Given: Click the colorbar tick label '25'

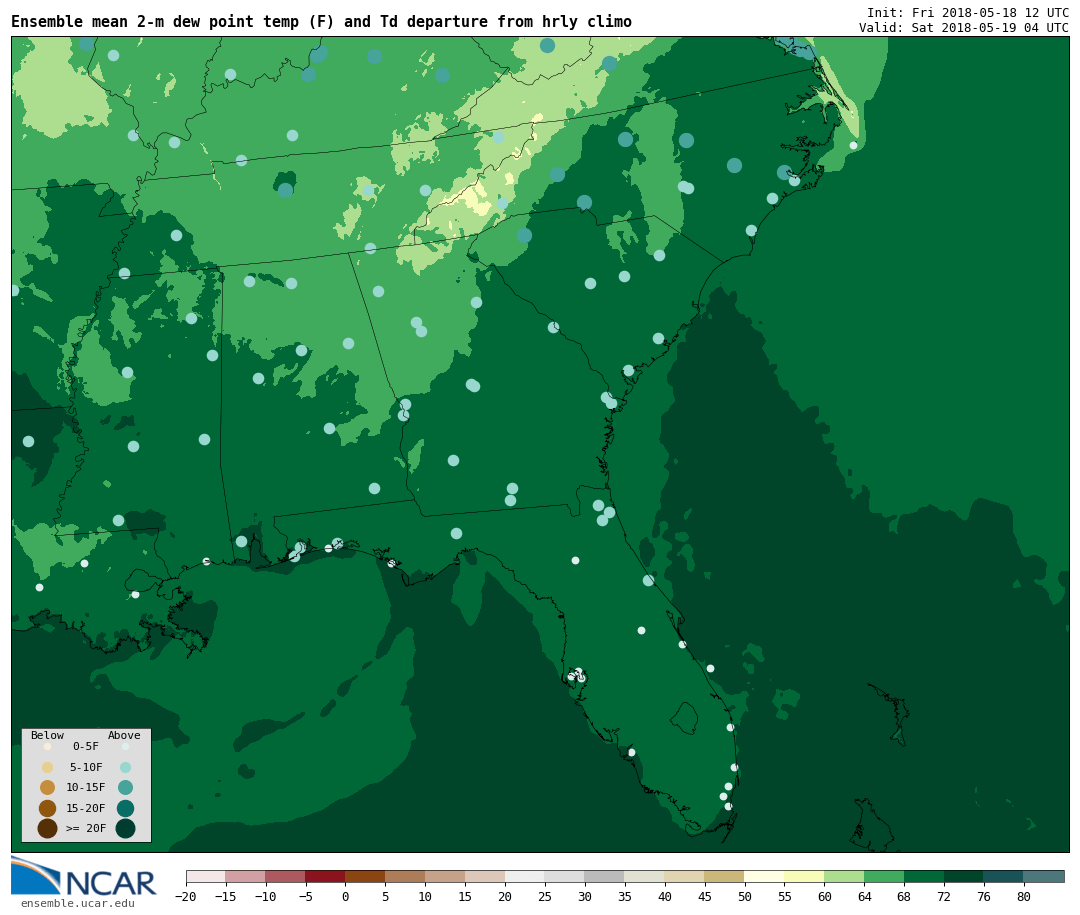Looking at the screenshot, I should click(x=545, y=896).
